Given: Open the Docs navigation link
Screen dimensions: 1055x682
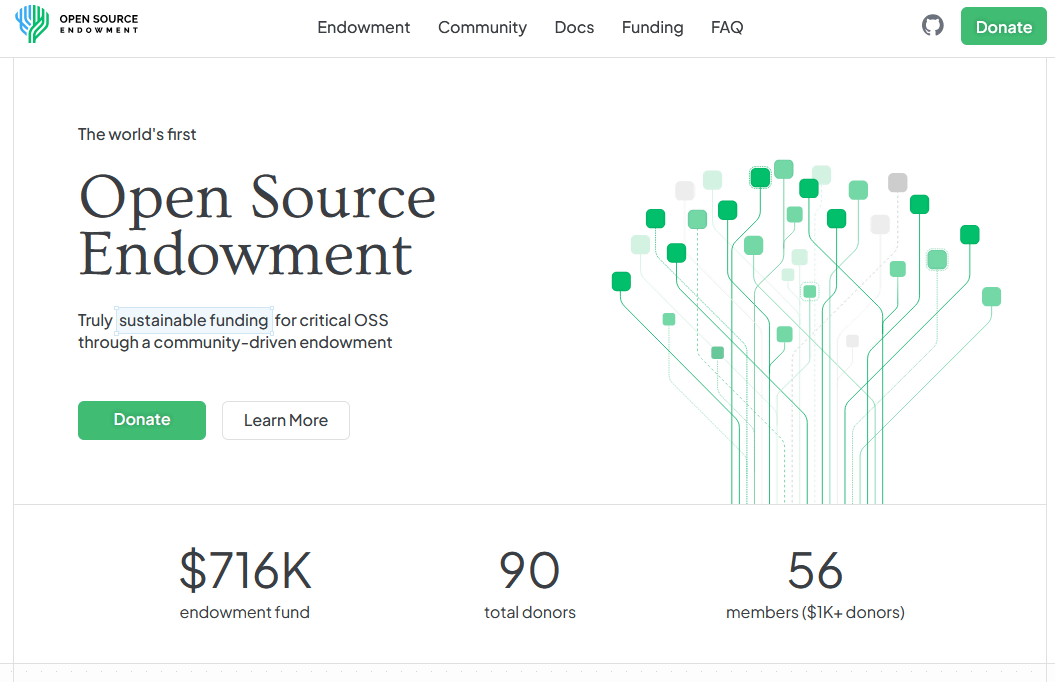Looking at the screenshot, I should pyautogui.click(x=574, y=27).
